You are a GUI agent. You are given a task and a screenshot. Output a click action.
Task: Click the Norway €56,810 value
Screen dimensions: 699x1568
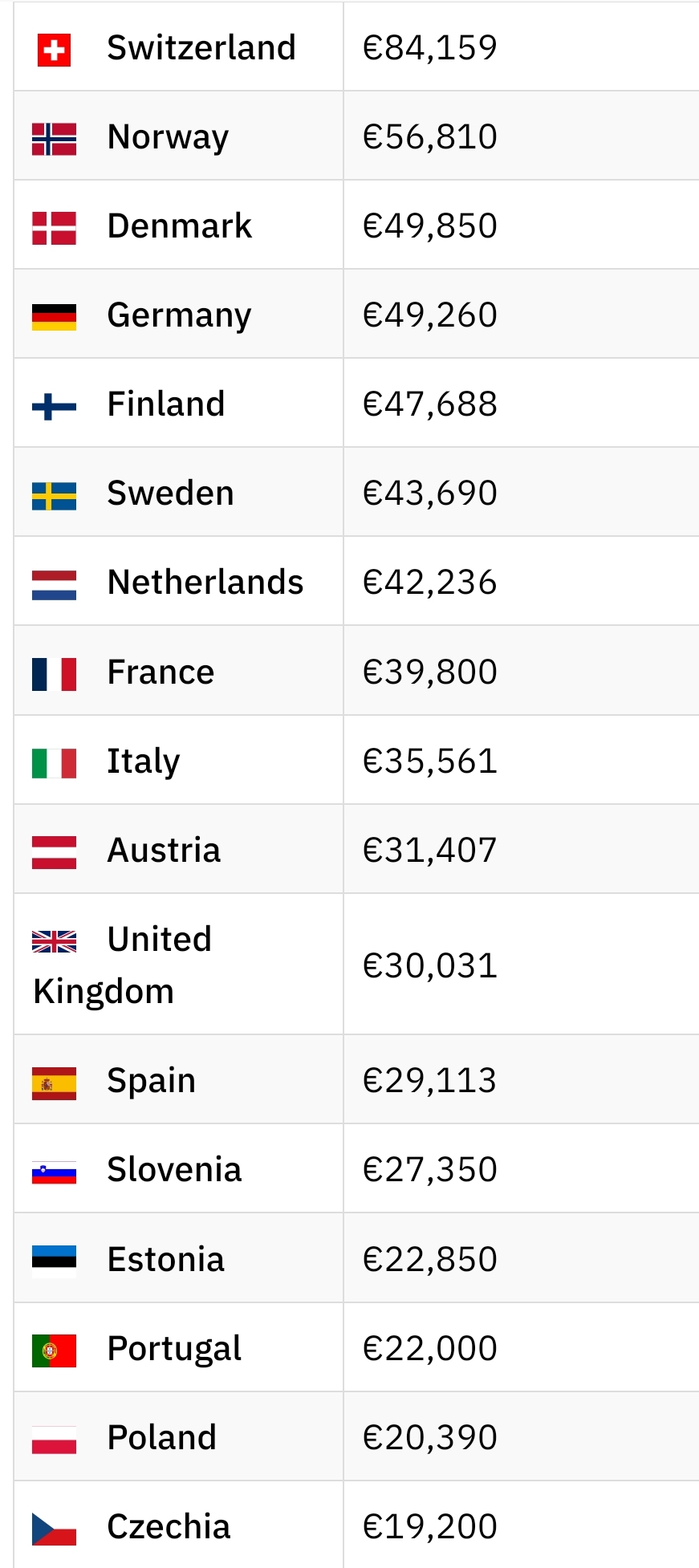(x=430, y=136)
